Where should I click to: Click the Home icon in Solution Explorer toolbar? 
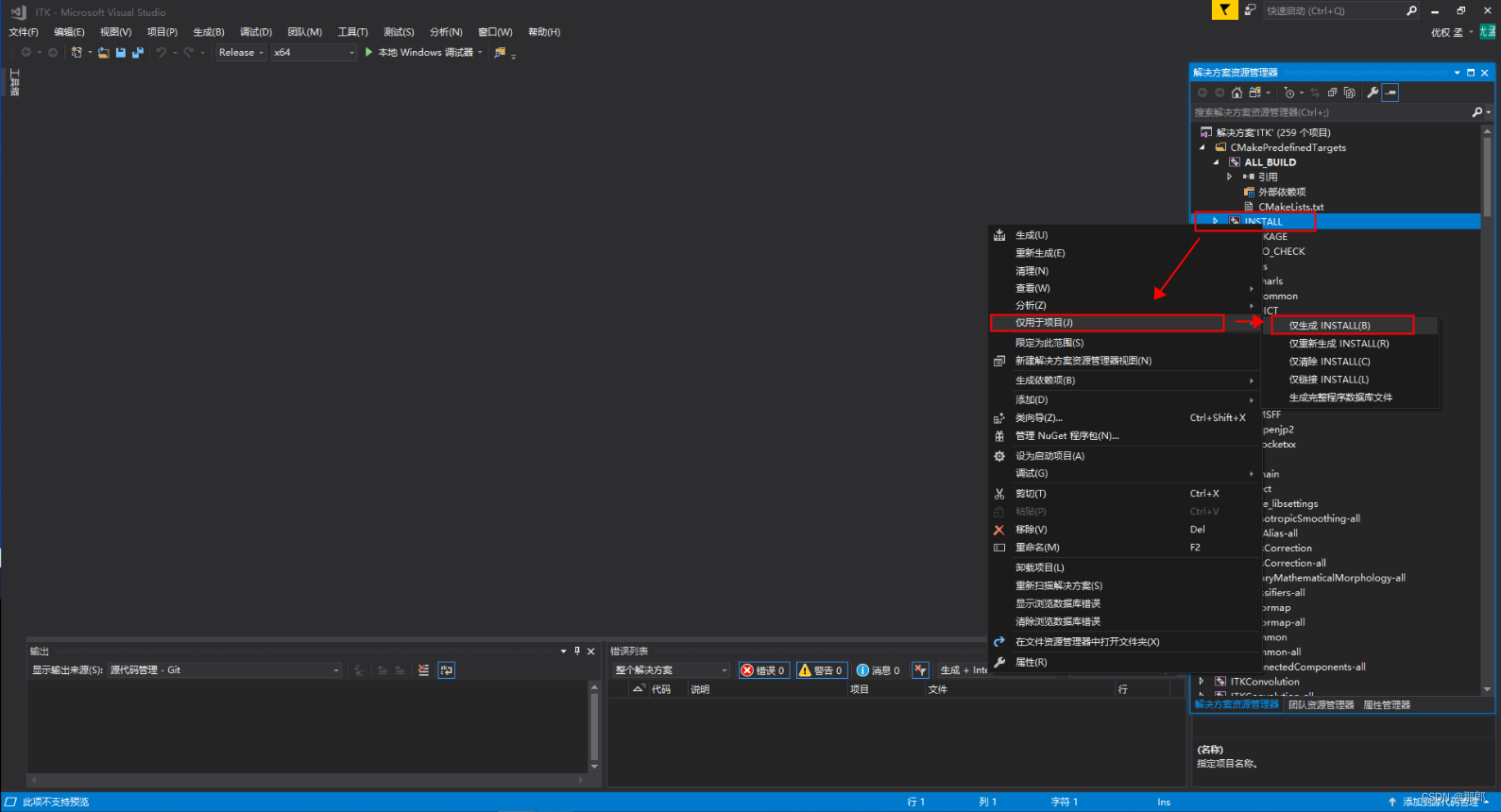1237,93
